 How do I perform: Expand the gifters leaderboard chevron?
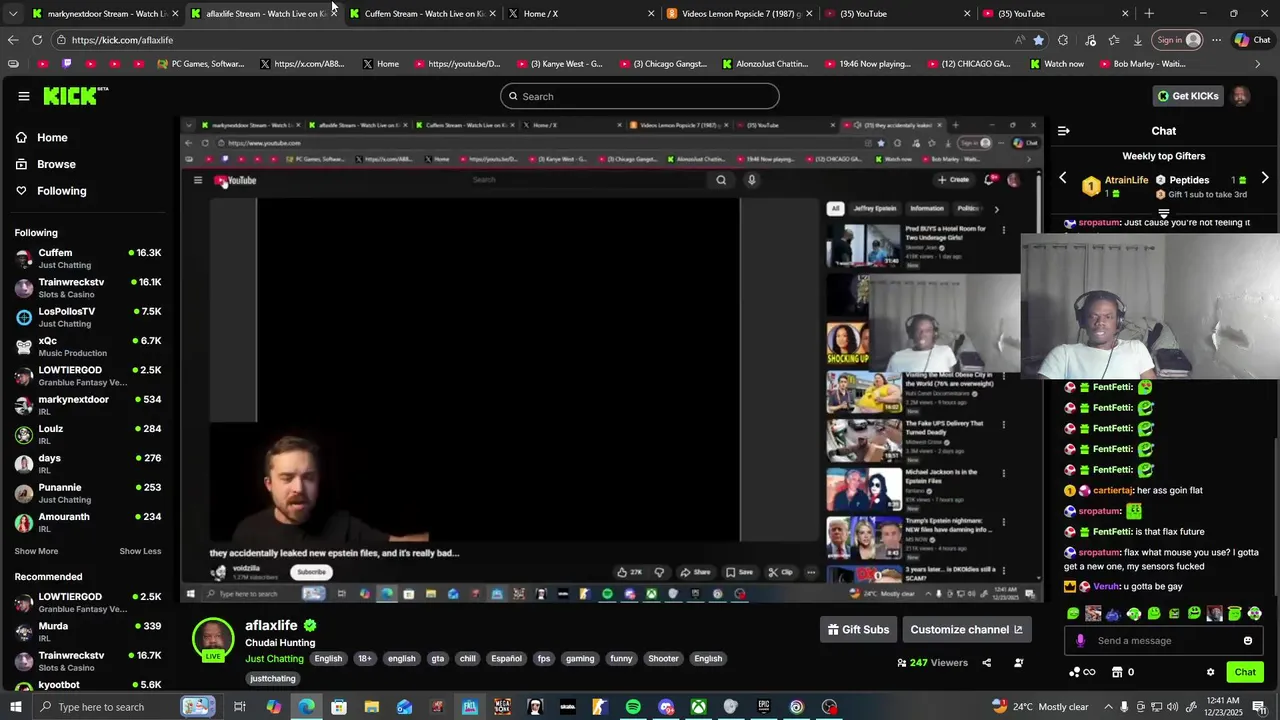[1163, 214]
